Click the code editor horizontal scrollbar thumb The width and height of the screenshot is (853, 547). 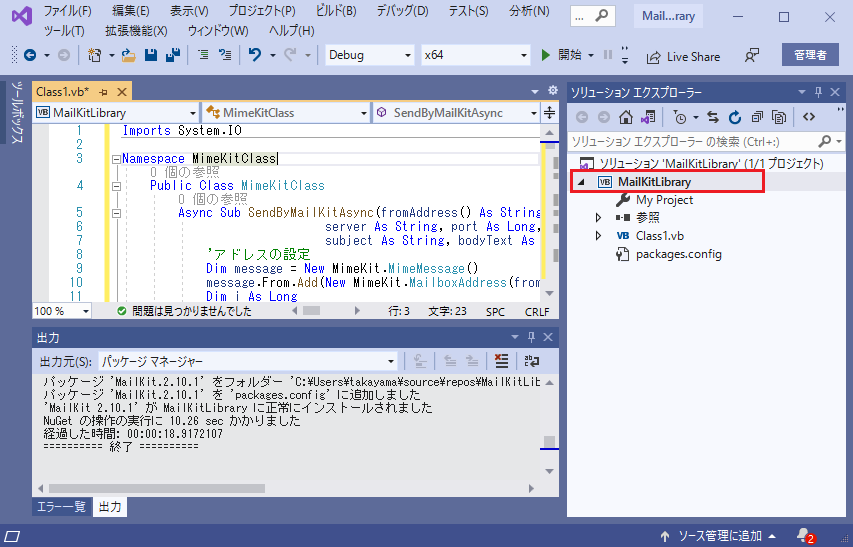coord(311,310)
